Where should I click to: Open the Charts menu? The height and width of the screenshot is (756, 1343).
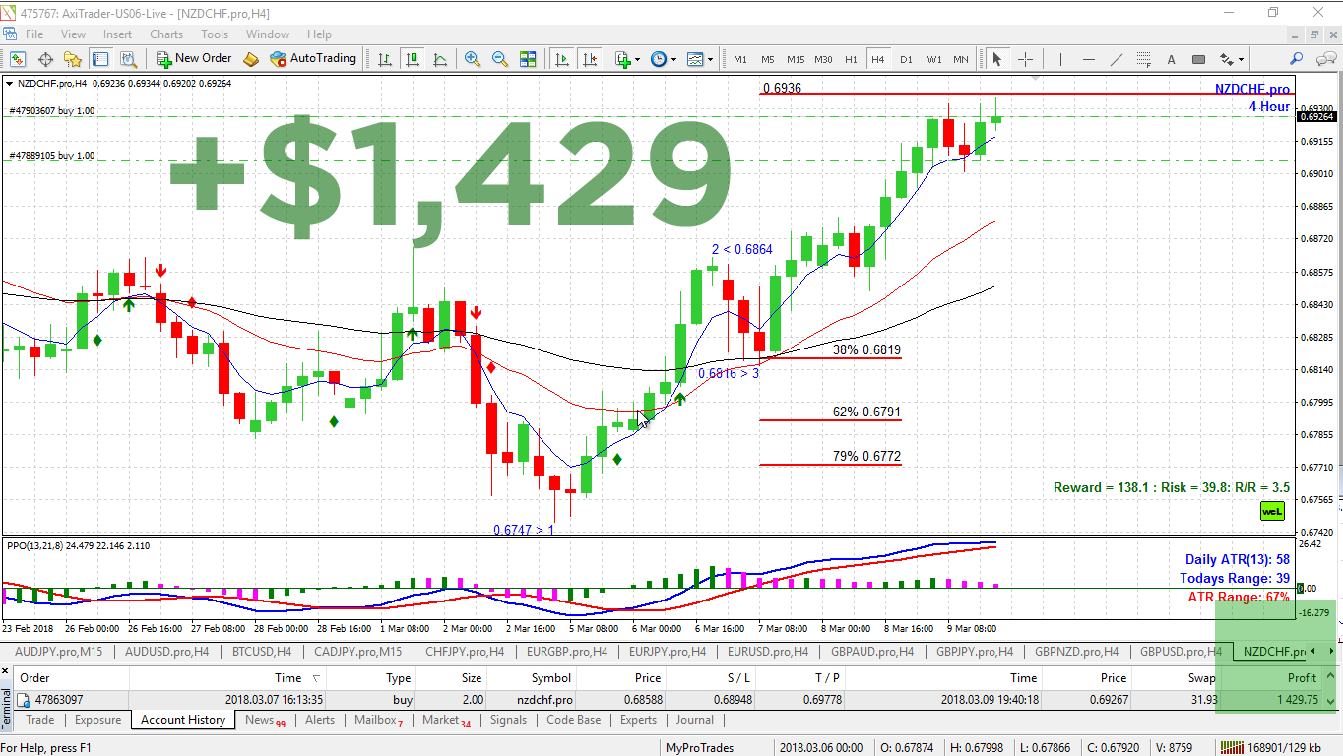(167, 34)
